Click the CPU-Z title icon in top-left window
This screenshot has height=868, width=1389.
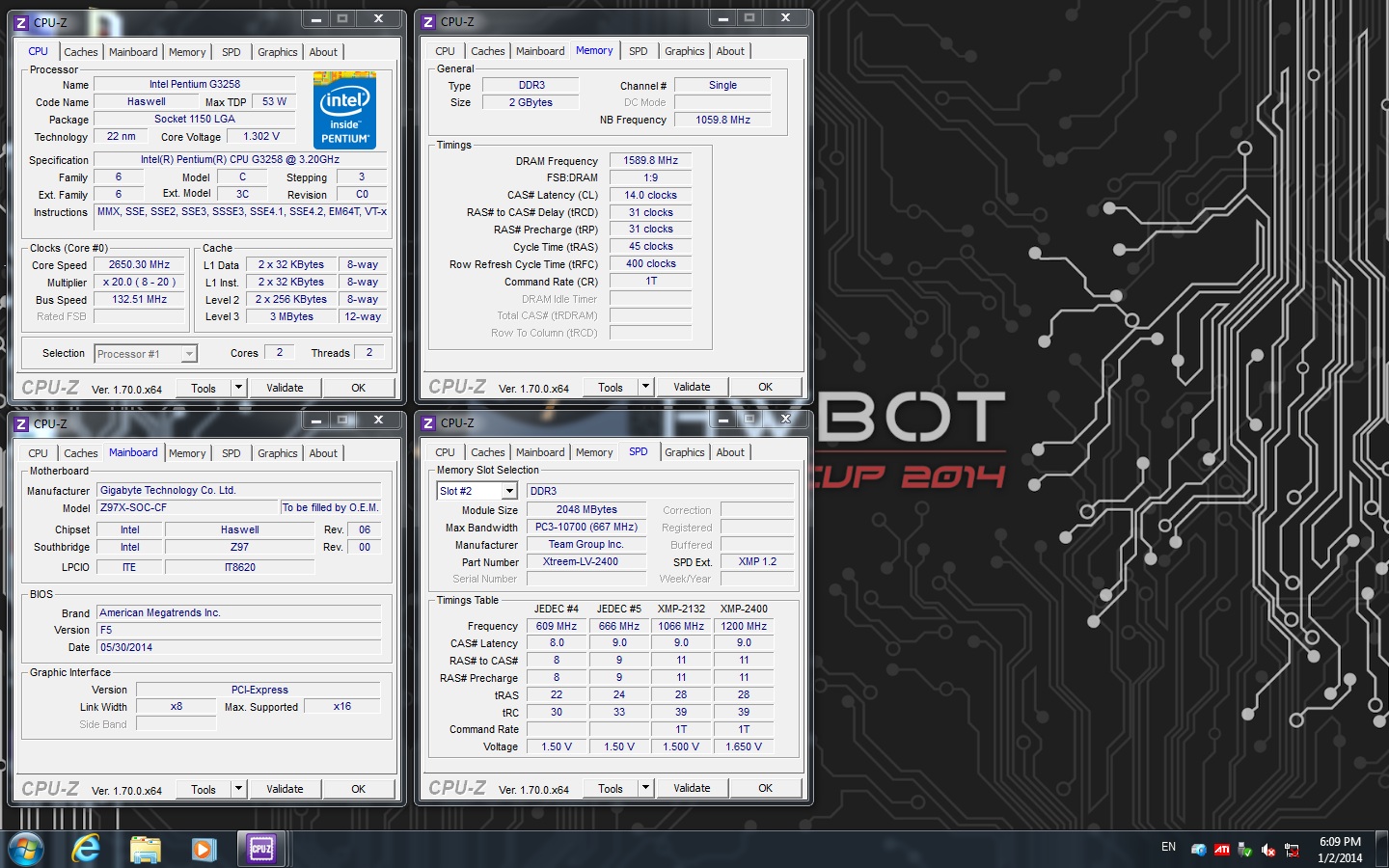21,22
